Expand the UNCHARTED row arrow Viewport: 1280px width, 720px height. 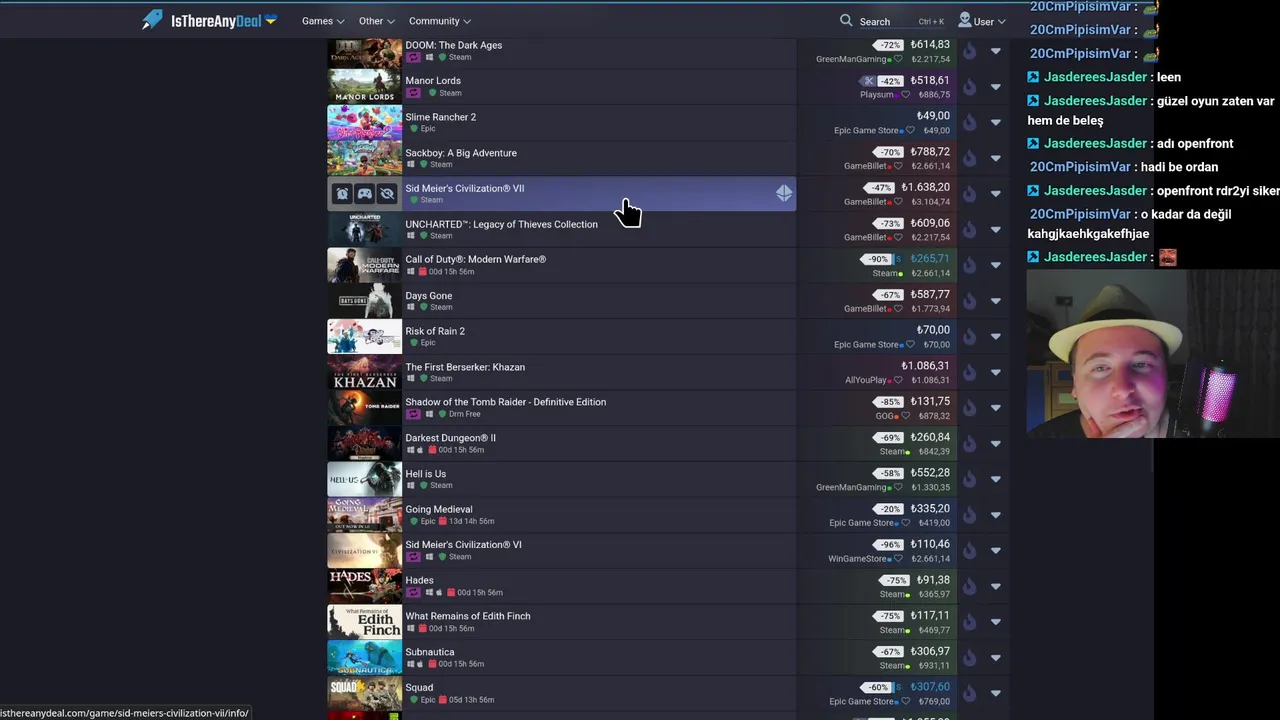[995, 230]
